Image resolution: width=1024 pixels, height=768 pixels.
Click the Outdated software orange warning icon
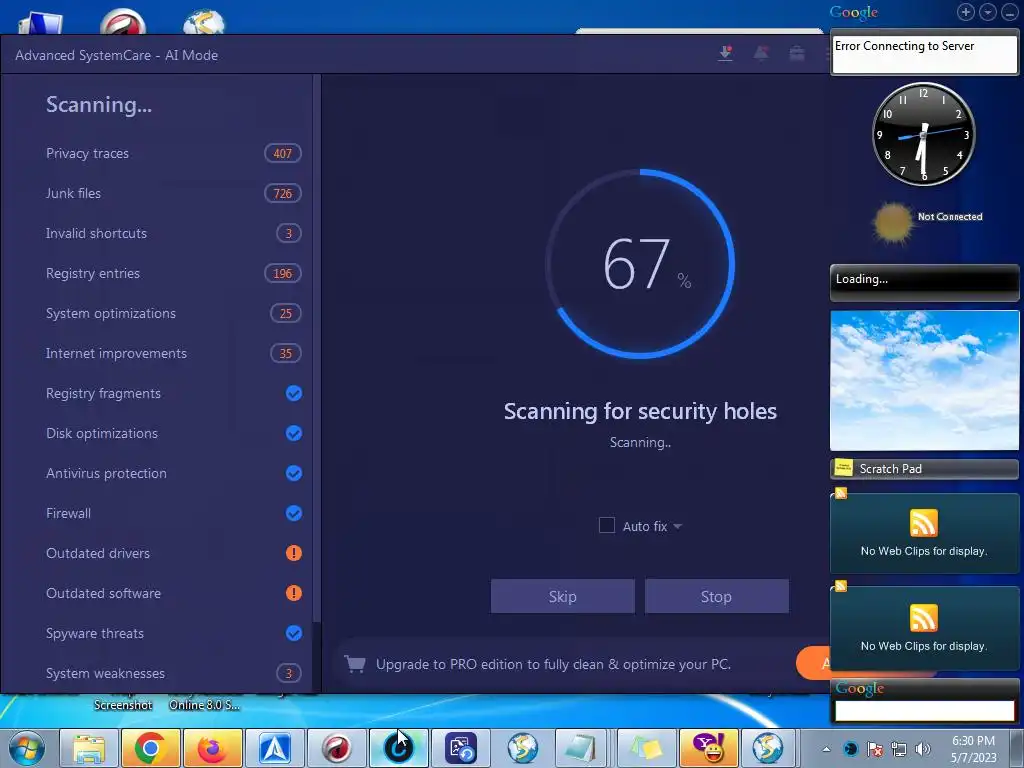coord(294,593)
